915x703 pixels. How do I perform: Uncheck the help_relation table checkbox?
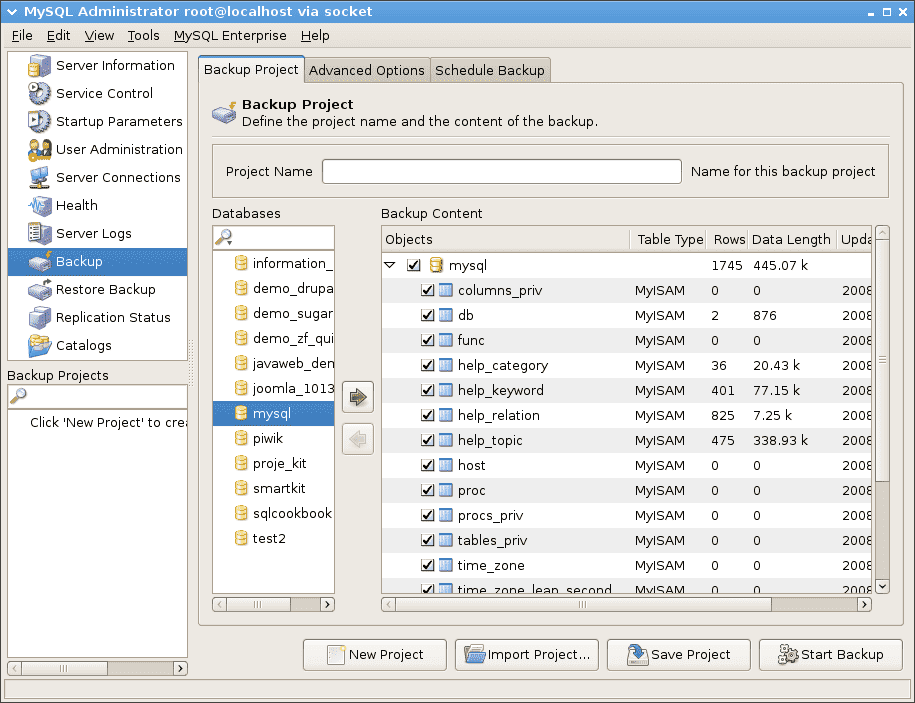click(x=427, y=415)
